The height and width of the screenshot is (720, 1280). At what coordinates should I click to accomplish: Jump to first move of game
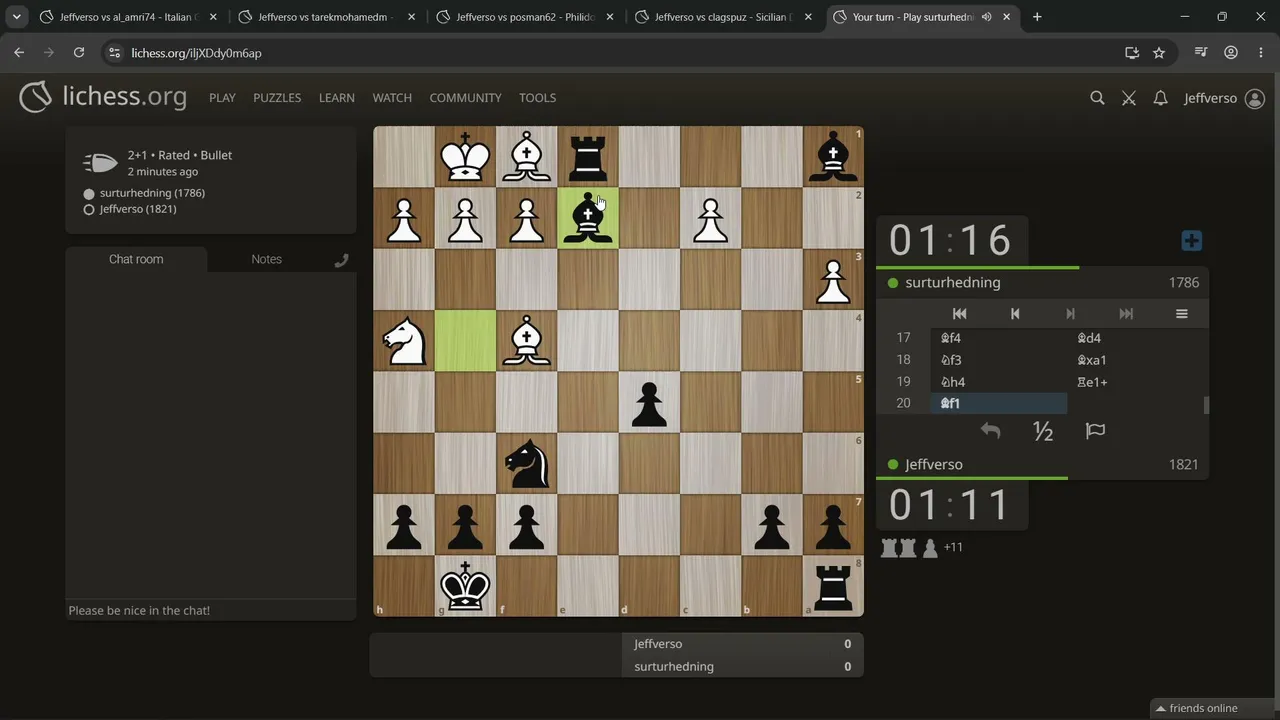click(959, 314)
